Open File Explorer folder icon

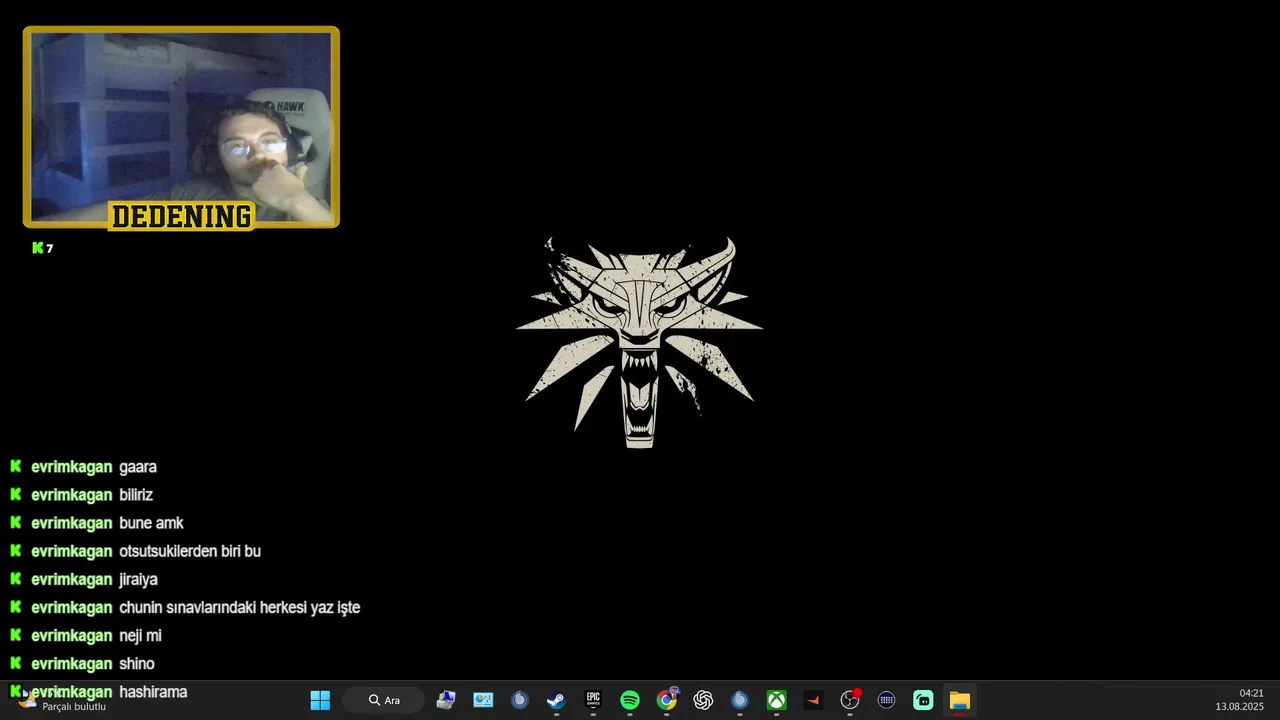(960, 700)
